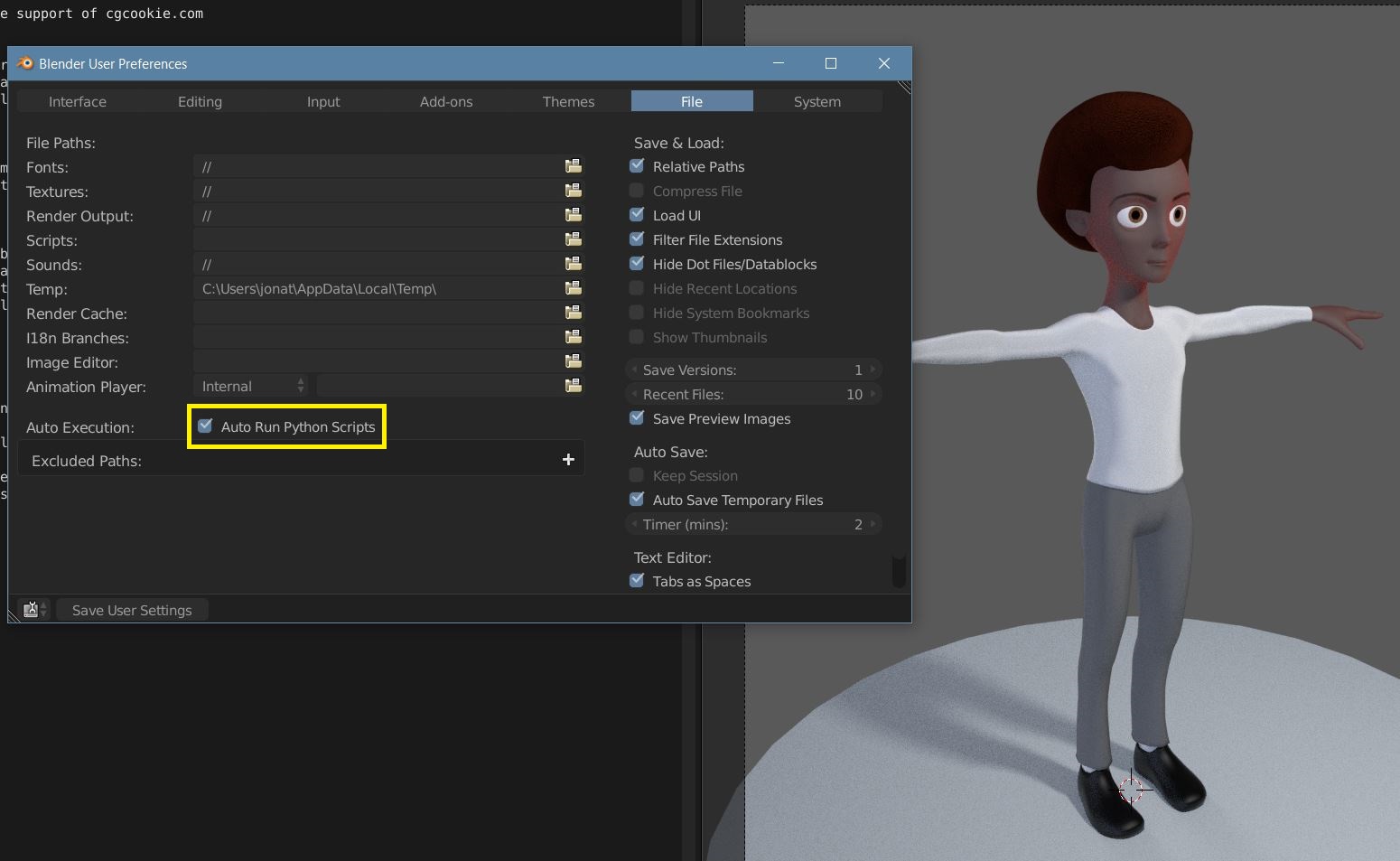Open folder browser for Temp path
Viewport: 1400px width, 861px height.
(x=573, y=288)
